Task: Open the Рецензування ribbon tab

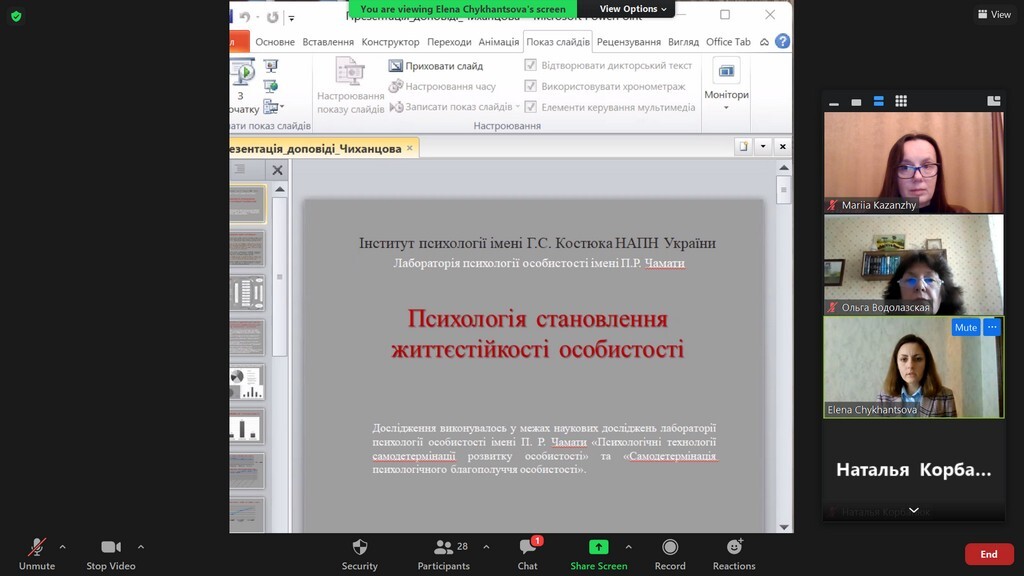Action: tap(628, 42)
